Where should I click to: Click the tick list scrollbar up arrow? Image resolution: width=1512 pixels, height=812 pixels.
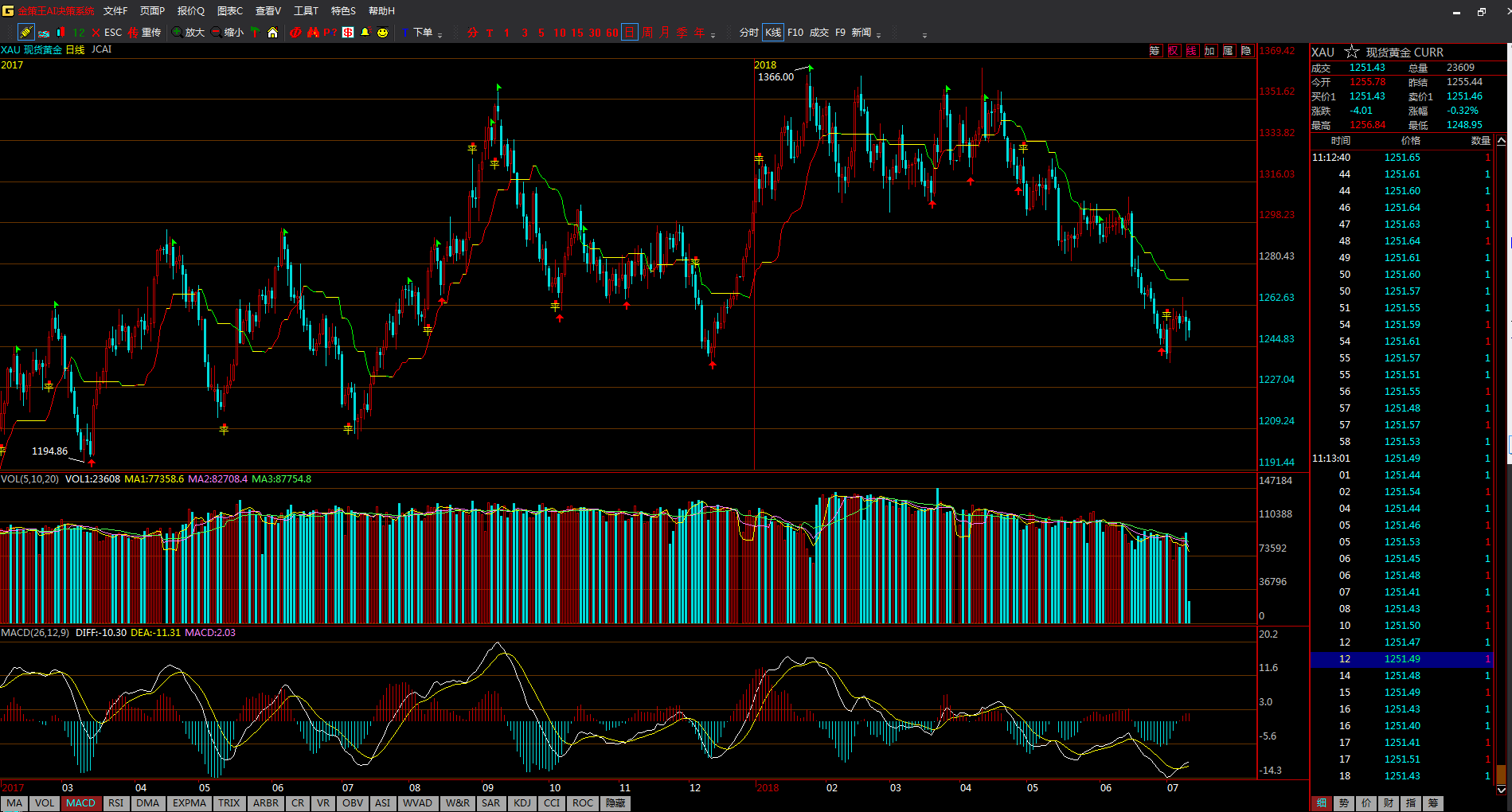click(x=1502, y=141)
